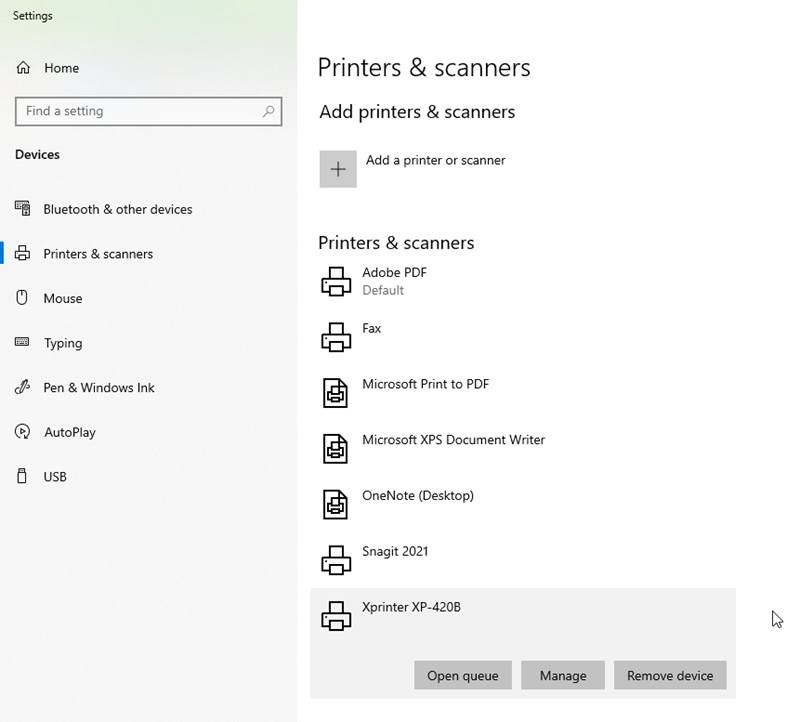Image resolution: width=800 pixels, height=722 pixels.
Task: Click the search magnifier icon
Action: click(268, 111)
